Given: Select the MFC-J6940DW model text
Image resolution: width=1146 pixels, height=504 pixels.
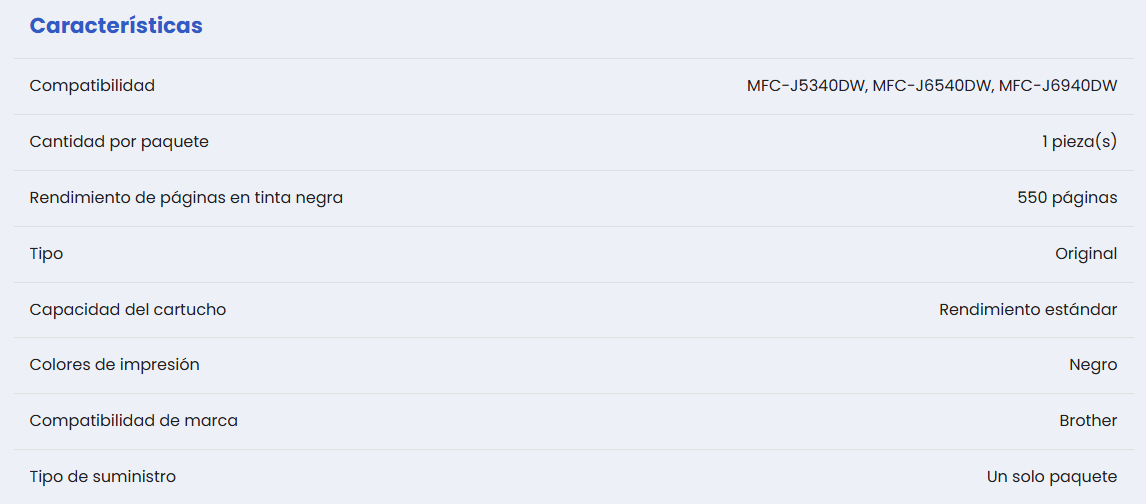Looking at the screenshot, I should [1057, 86].
